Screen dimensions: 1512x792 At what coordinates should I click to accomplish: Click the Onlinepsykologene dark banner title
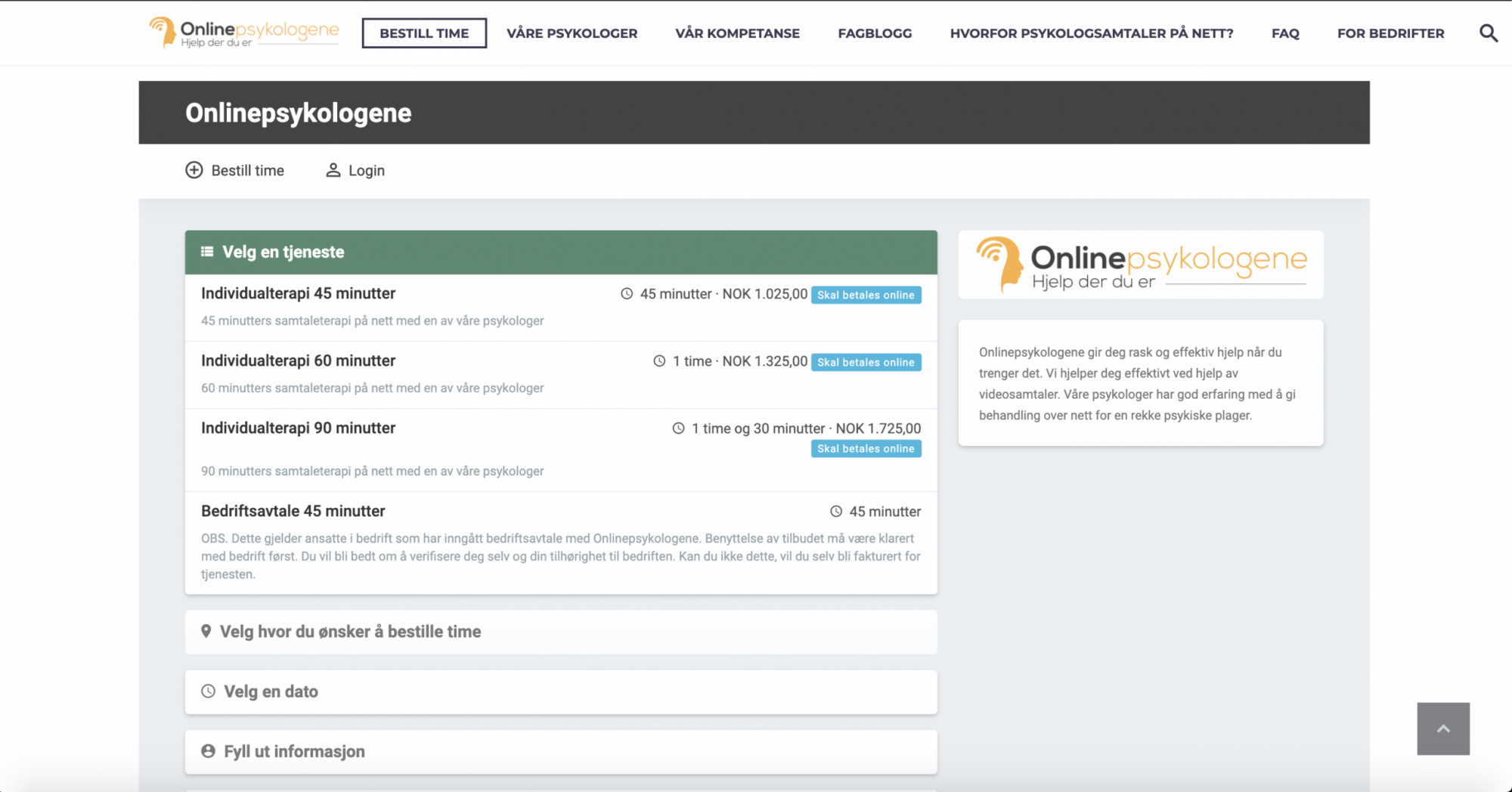click(x=299, y=113)
